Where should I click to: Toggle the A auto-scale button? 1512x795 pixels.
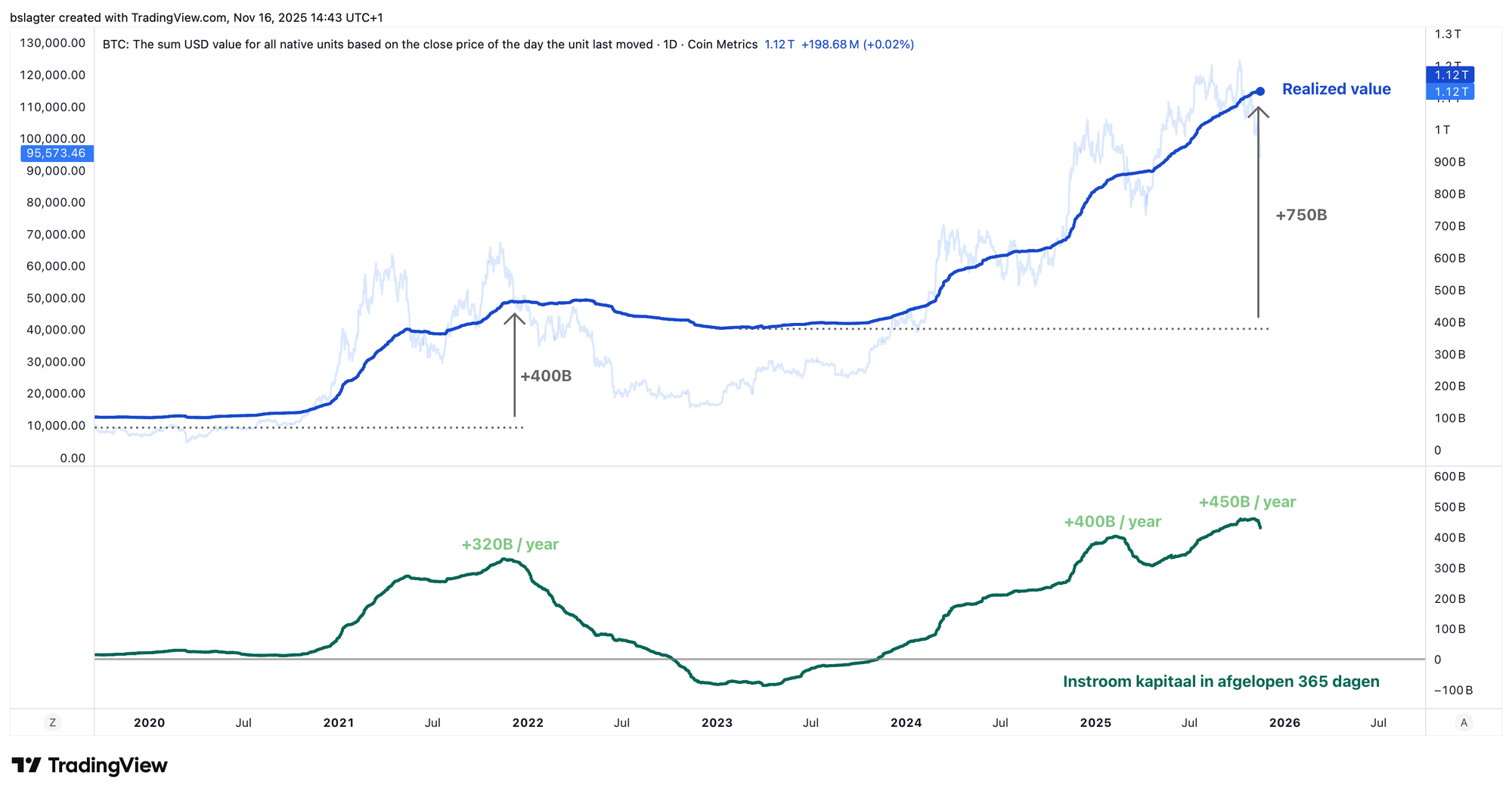[1464, 722]
